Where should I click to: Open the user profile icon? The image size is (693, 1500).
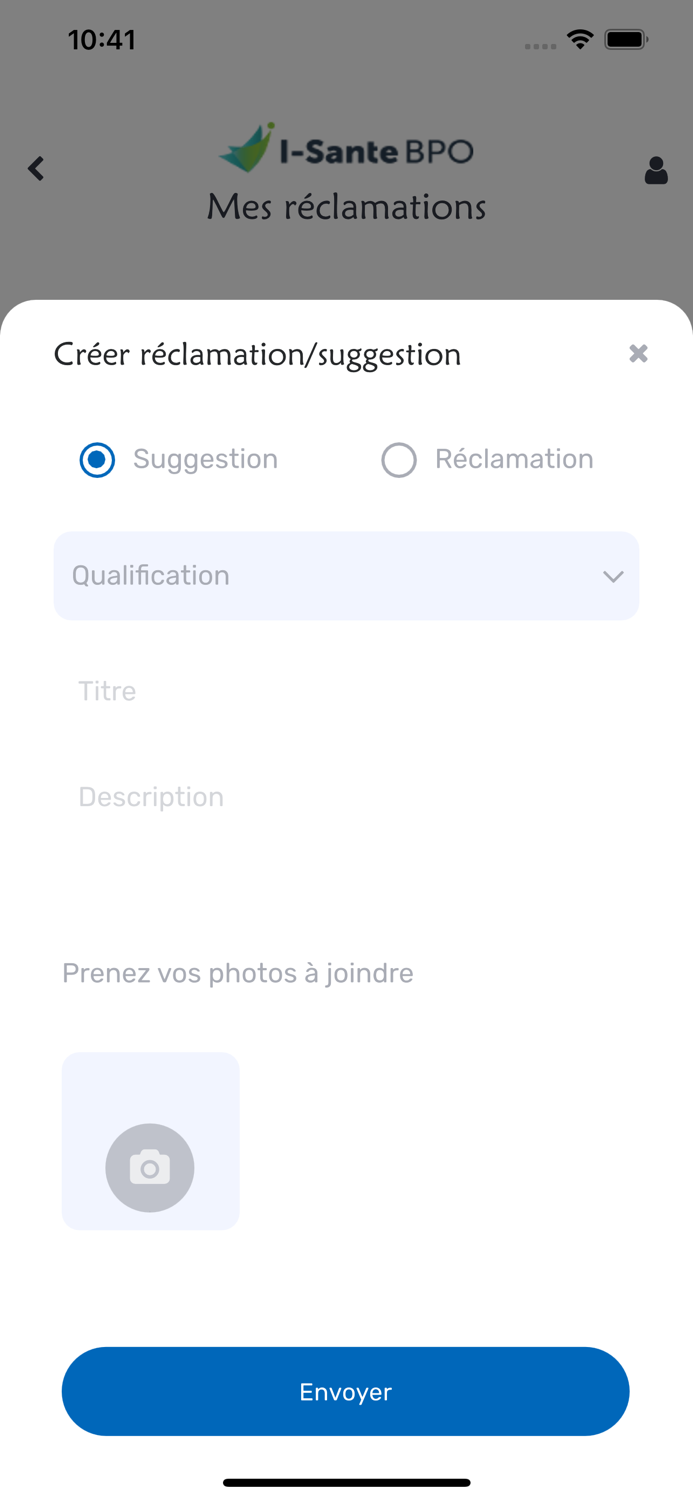tap(656, 170)
